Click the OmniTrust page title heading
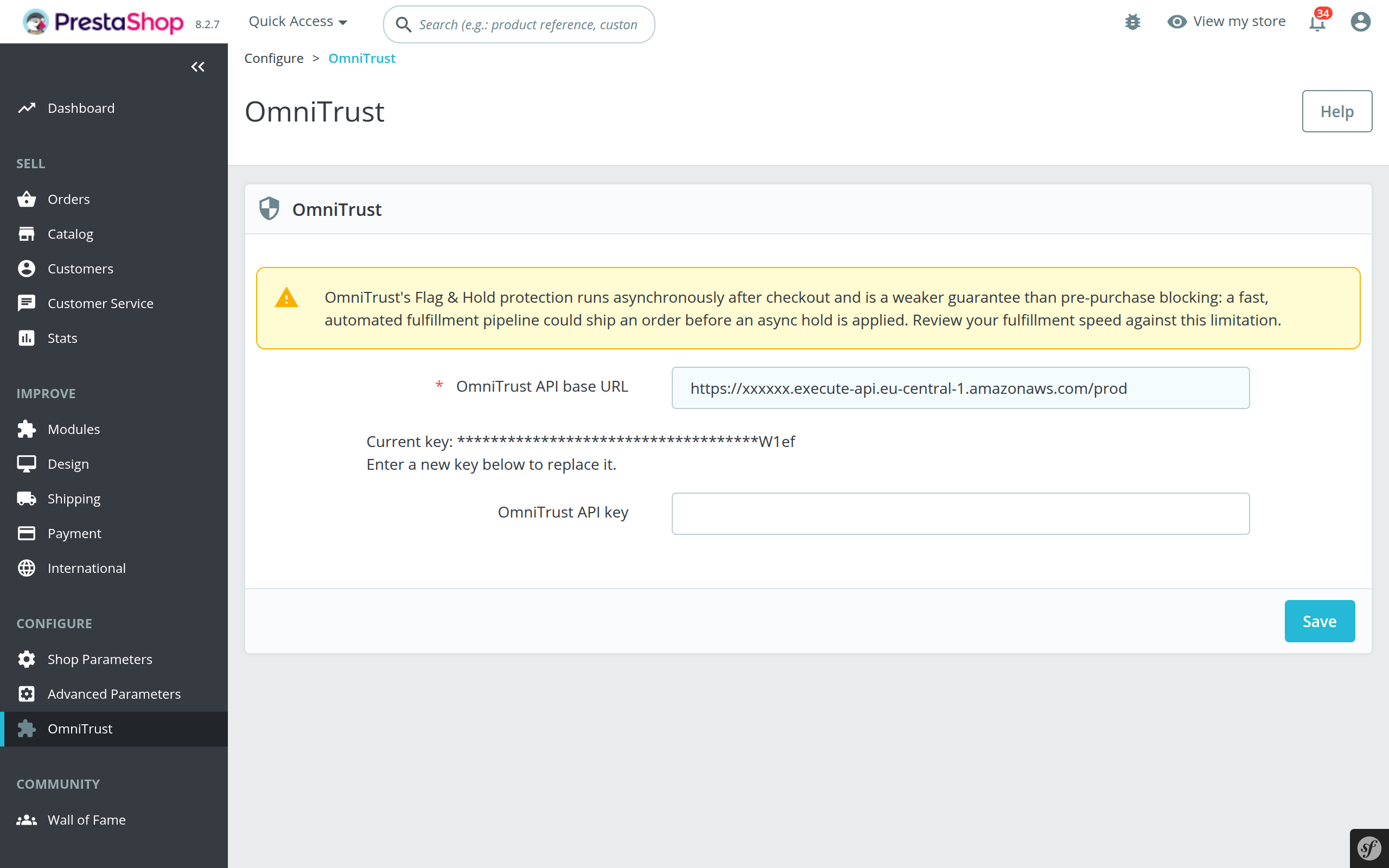1389x868 pixels. point(315,111)
